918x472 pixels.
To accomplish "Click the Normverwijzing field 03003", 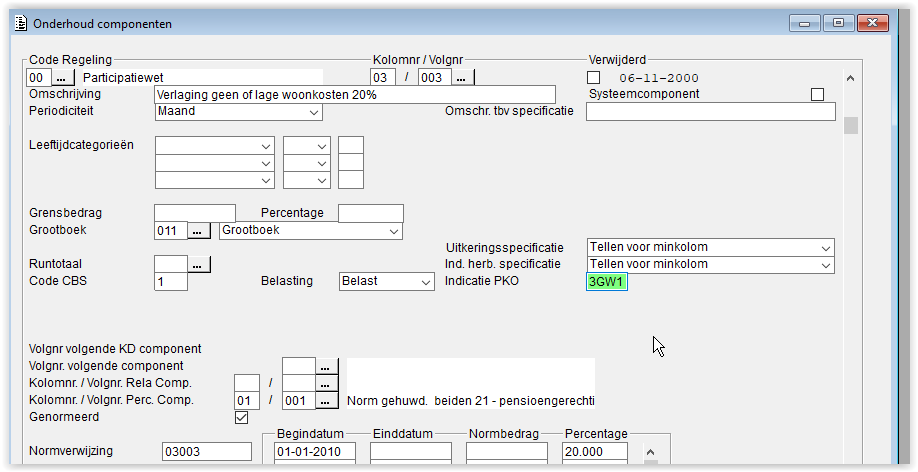I will pos(207,452).
